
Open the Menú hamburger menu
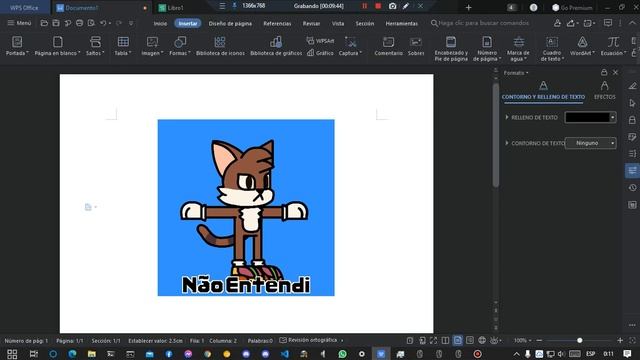pyautogui.click(x=19, y=23)
